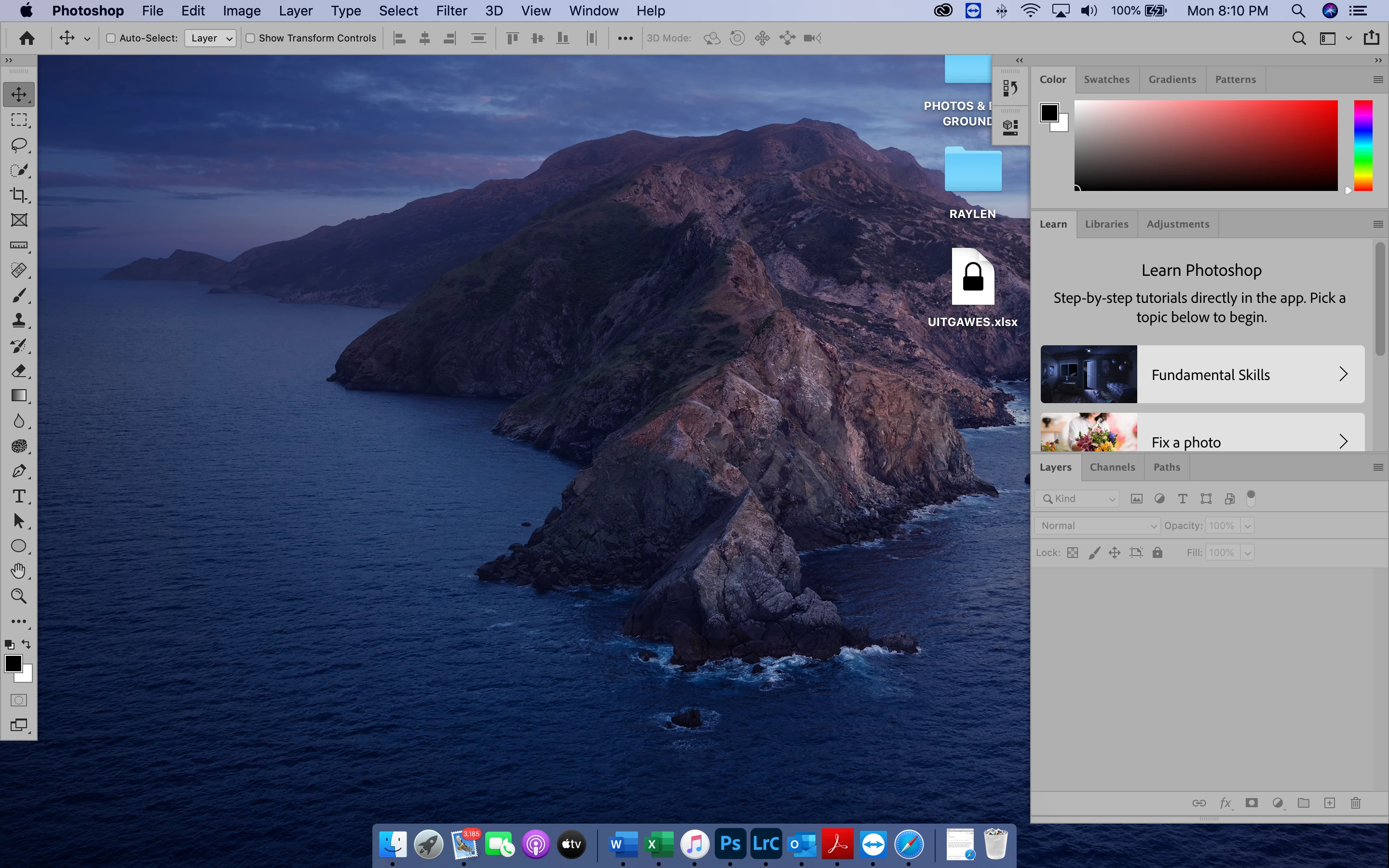Click the rainbow hue slider strip
This screenshot has height=868, width=1389.
click(1363, 145)
